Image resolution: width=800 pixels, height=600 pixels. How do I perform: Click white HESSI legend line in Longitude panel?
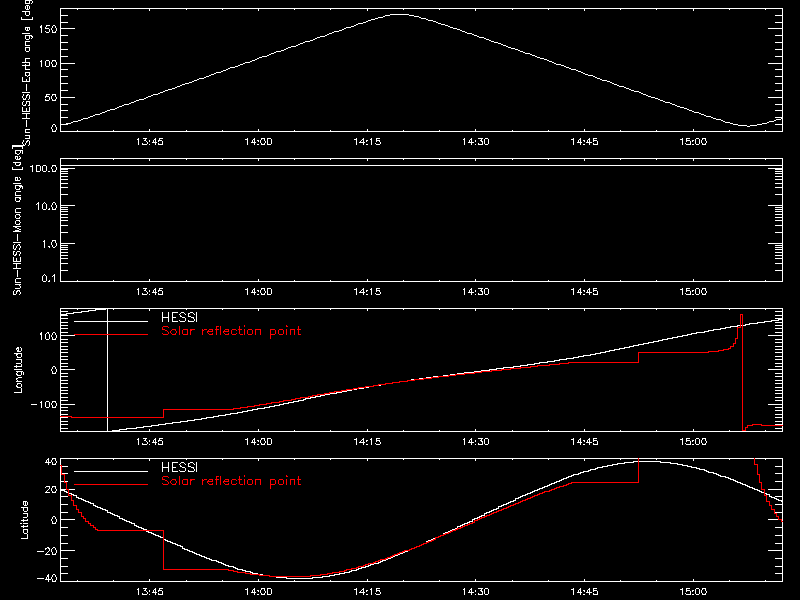click(x=111, y=321)
